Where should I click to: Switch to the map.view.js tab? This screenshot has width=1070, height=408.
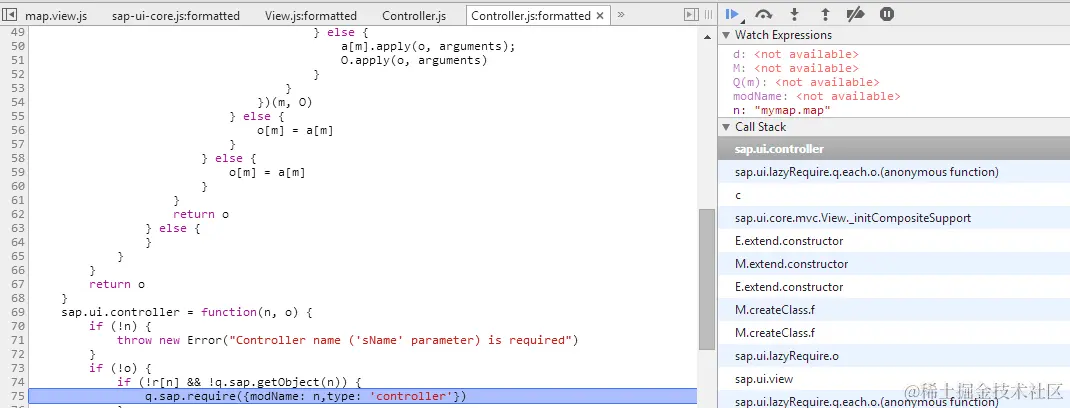point(56,15)
